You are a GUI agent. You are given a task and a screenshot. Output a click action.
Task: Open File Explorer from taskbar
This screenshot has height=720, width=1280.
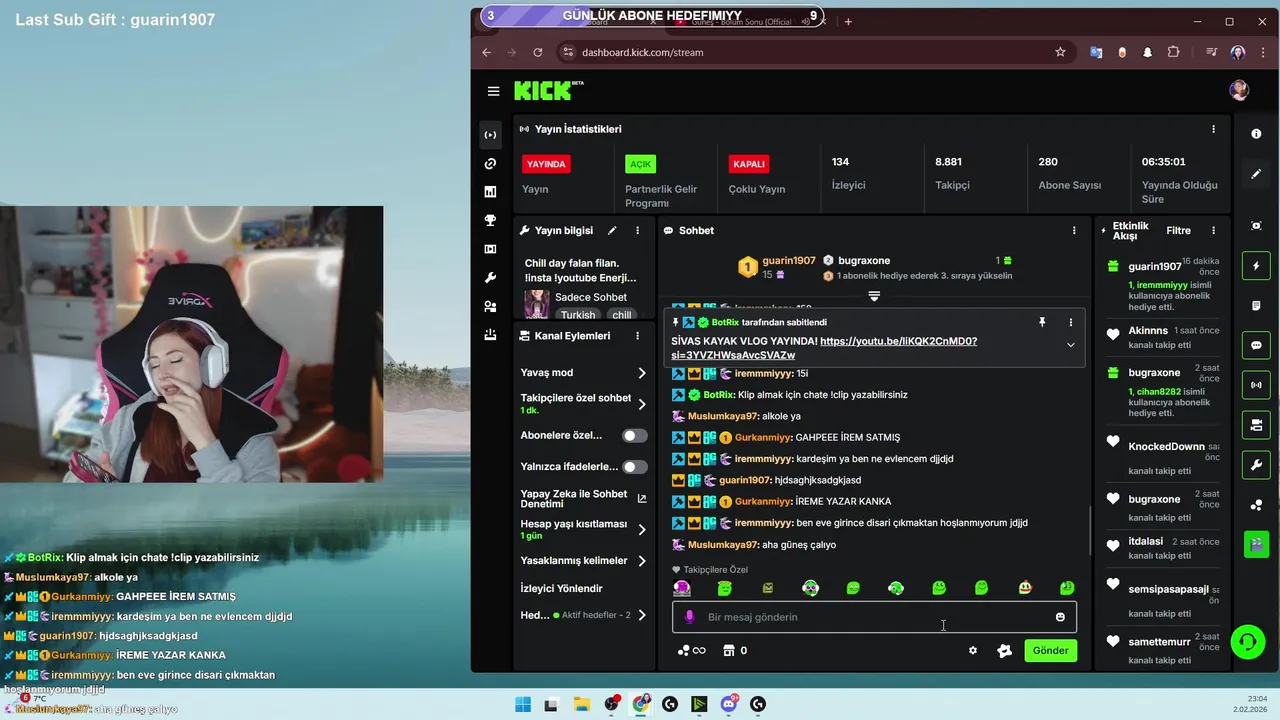581,704
